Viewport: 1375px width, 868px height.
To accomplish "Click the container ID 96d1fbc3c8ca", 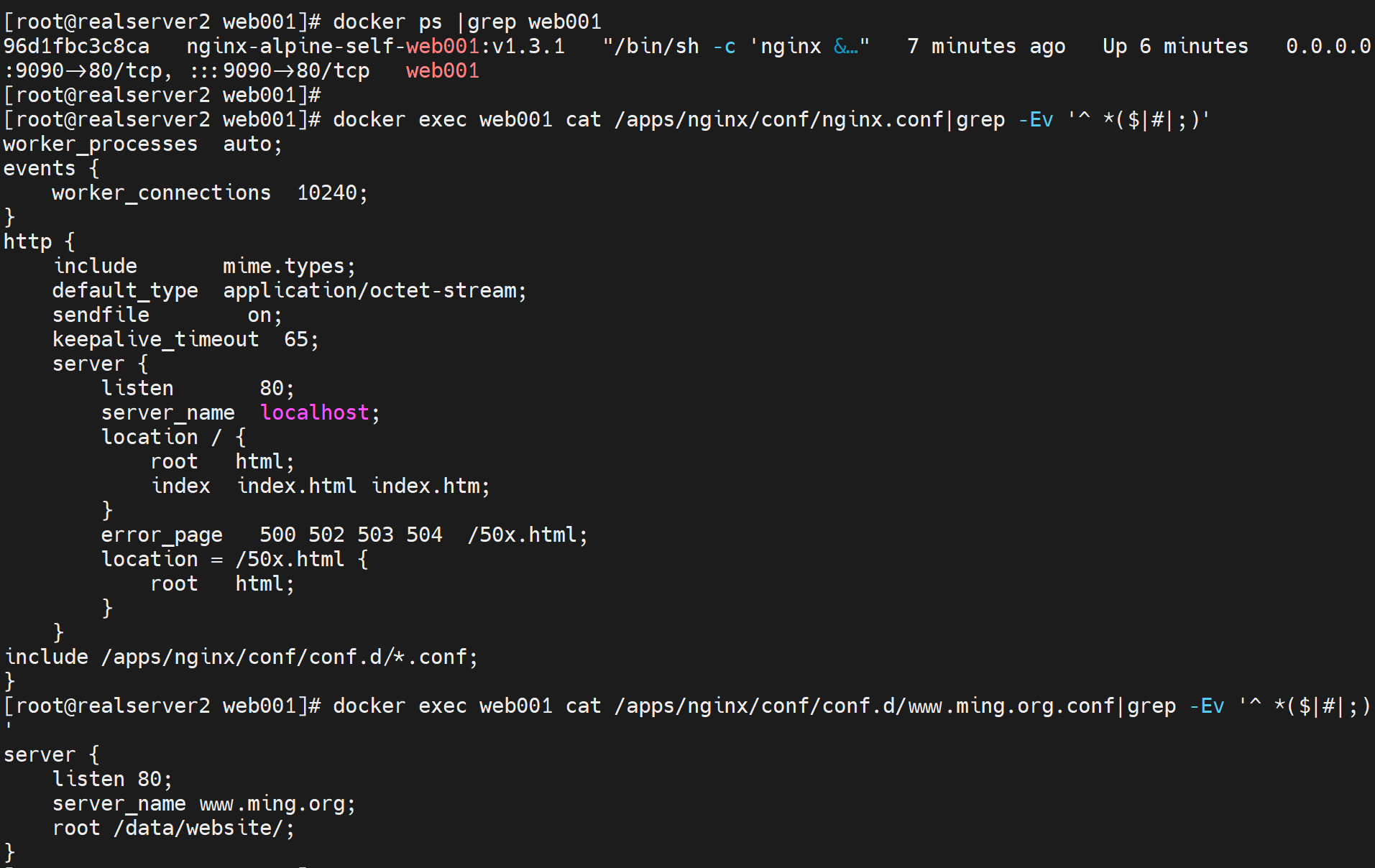I will coord(76,47).
